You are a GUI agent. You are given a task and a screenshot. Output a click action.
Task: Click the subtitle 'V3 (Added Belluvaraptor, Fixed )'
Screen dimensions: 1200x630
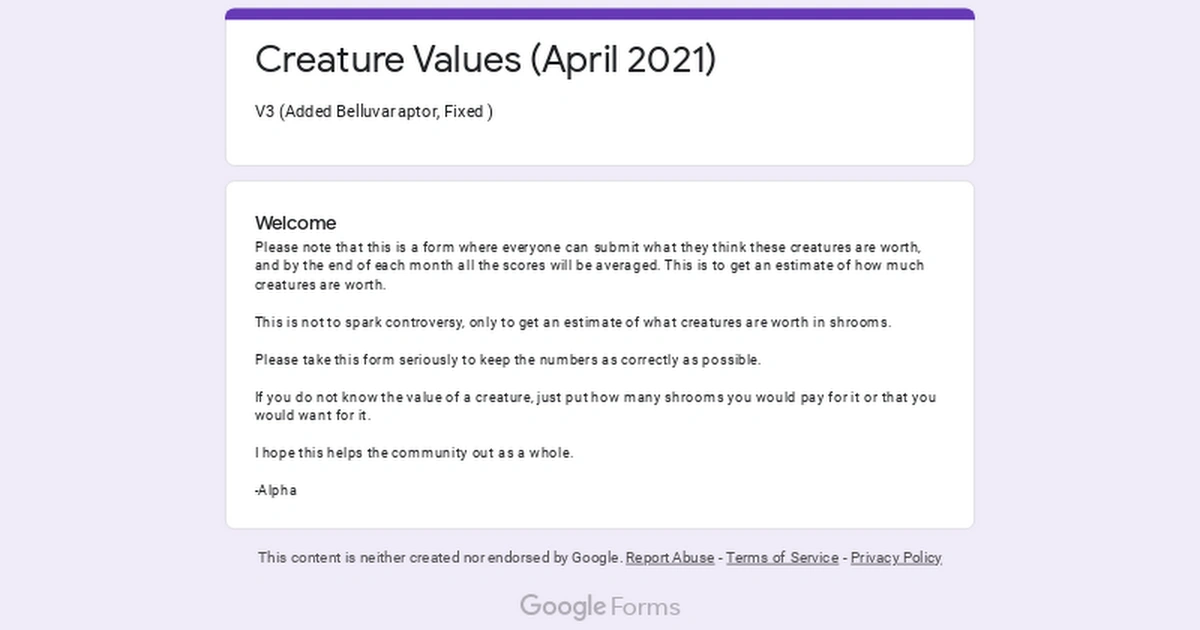[x=374, y=111]
